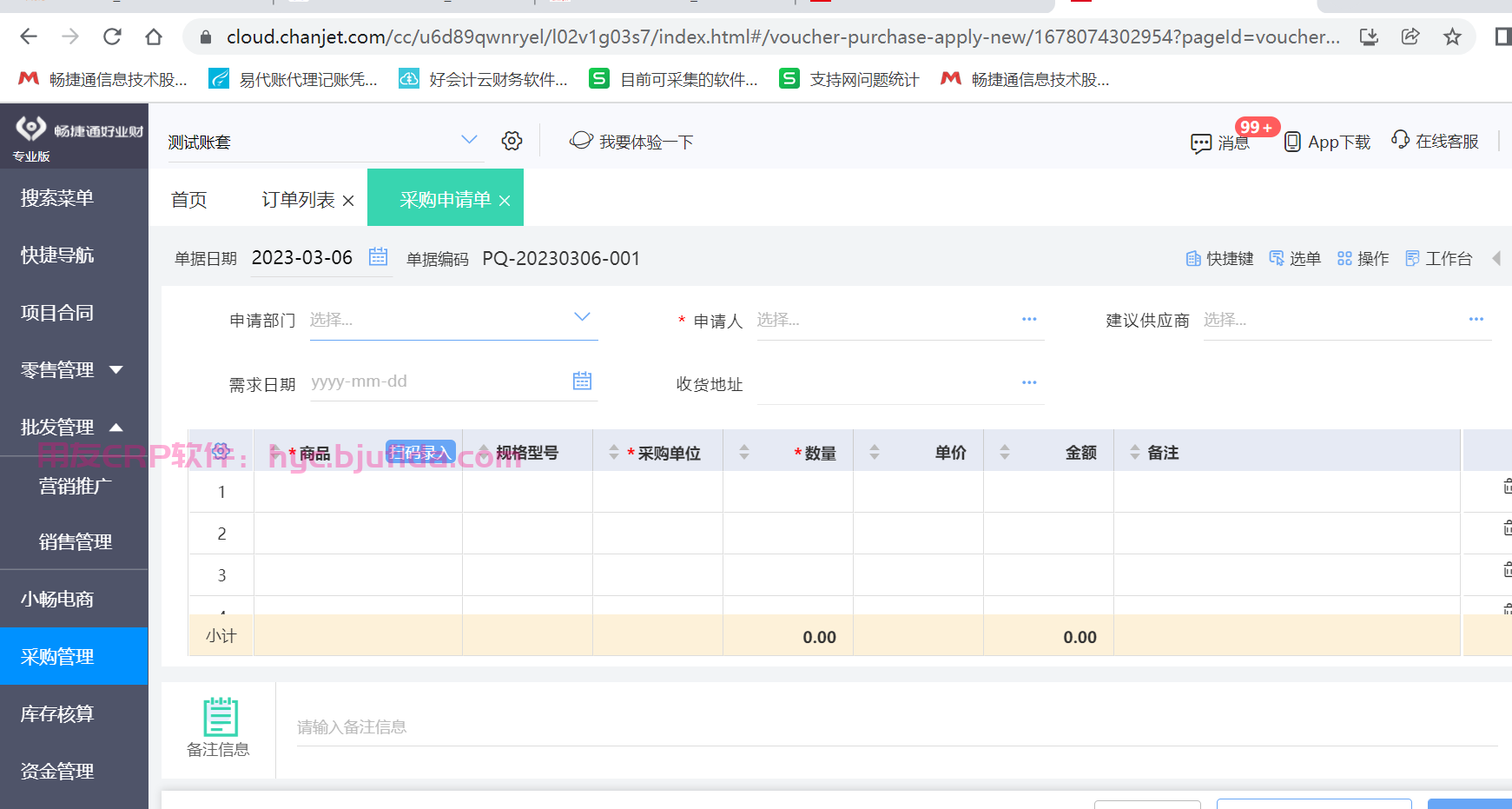Open bookmark 目前可采集的软件
This screenshot has width=1512, height=809.
(x=674, y=79)
